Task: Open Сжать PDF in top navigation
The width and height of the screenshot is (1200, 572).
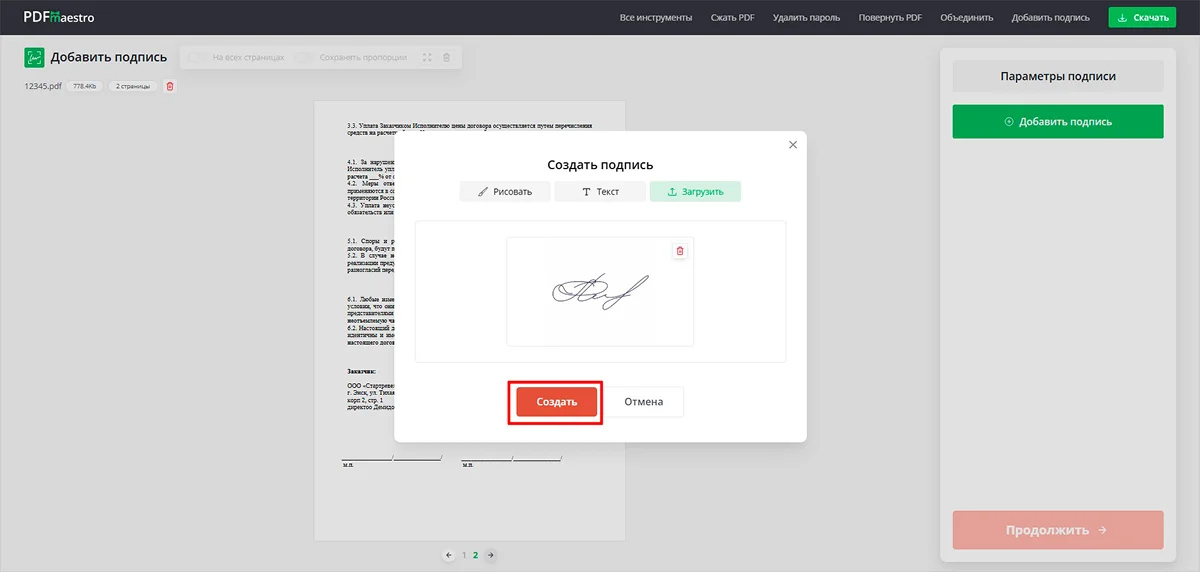Action: [732, 17]
